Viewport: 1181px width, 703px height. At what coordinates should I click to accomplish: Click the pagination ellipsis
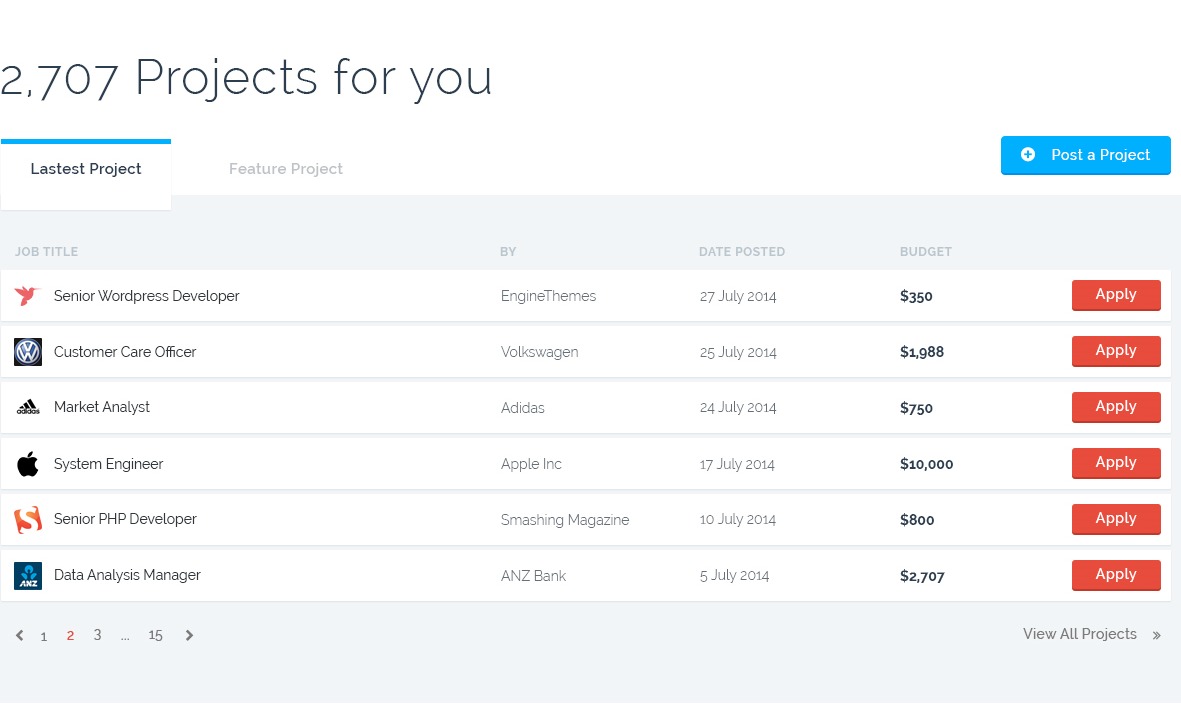click(125, 637)
